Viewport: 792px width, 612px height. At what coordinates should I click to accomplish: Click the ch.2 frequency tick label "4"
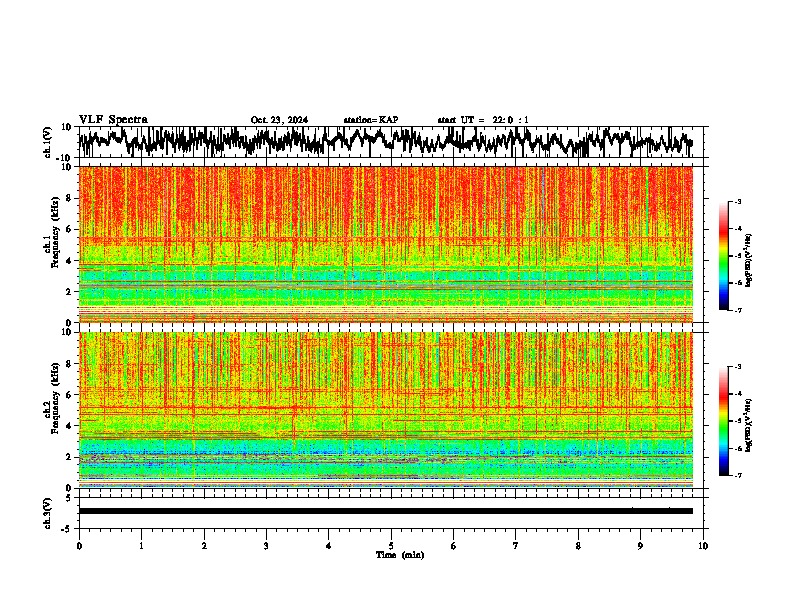coord(69,426)
